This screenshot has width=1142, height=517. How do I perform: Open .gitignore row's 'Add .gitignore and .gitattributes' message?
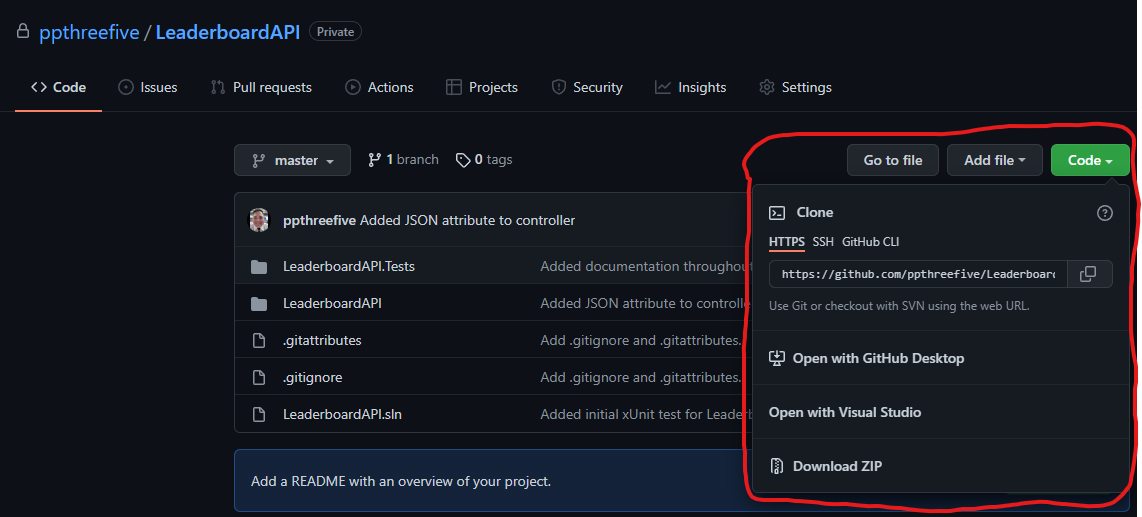(x=641, y=378)
